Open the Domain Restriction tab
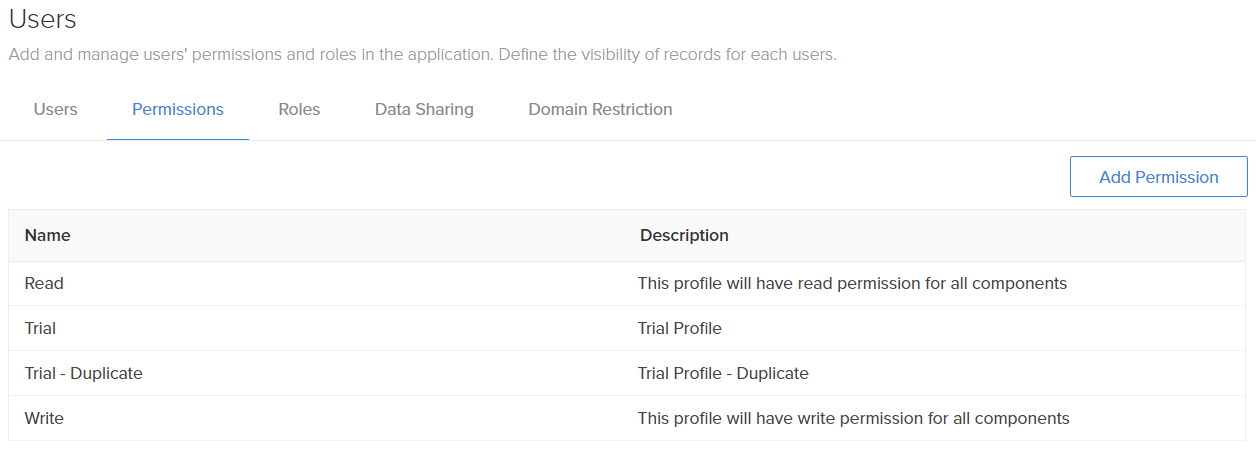 (600, 109)
